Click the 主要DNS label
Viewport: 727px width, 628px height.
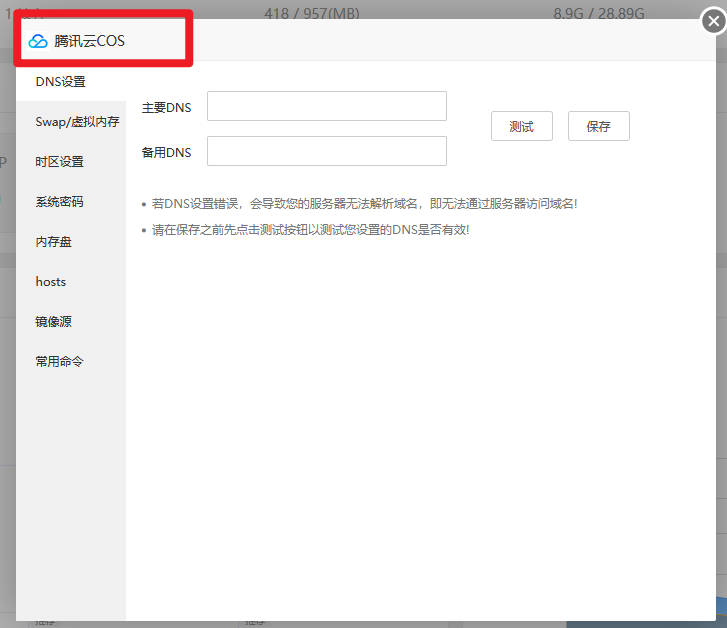click(166, 108)
